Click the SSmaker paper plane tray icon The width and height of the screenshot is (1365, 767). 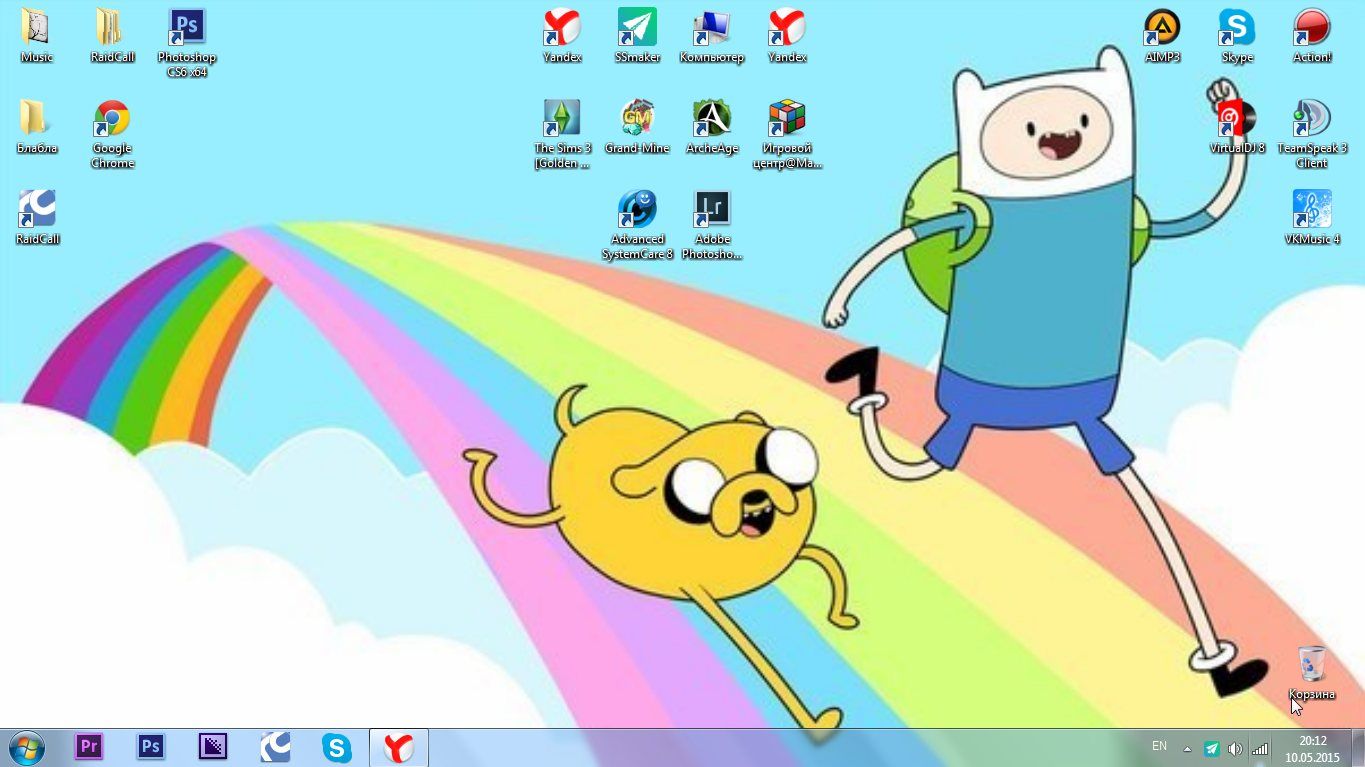(x=1211, y=748)
